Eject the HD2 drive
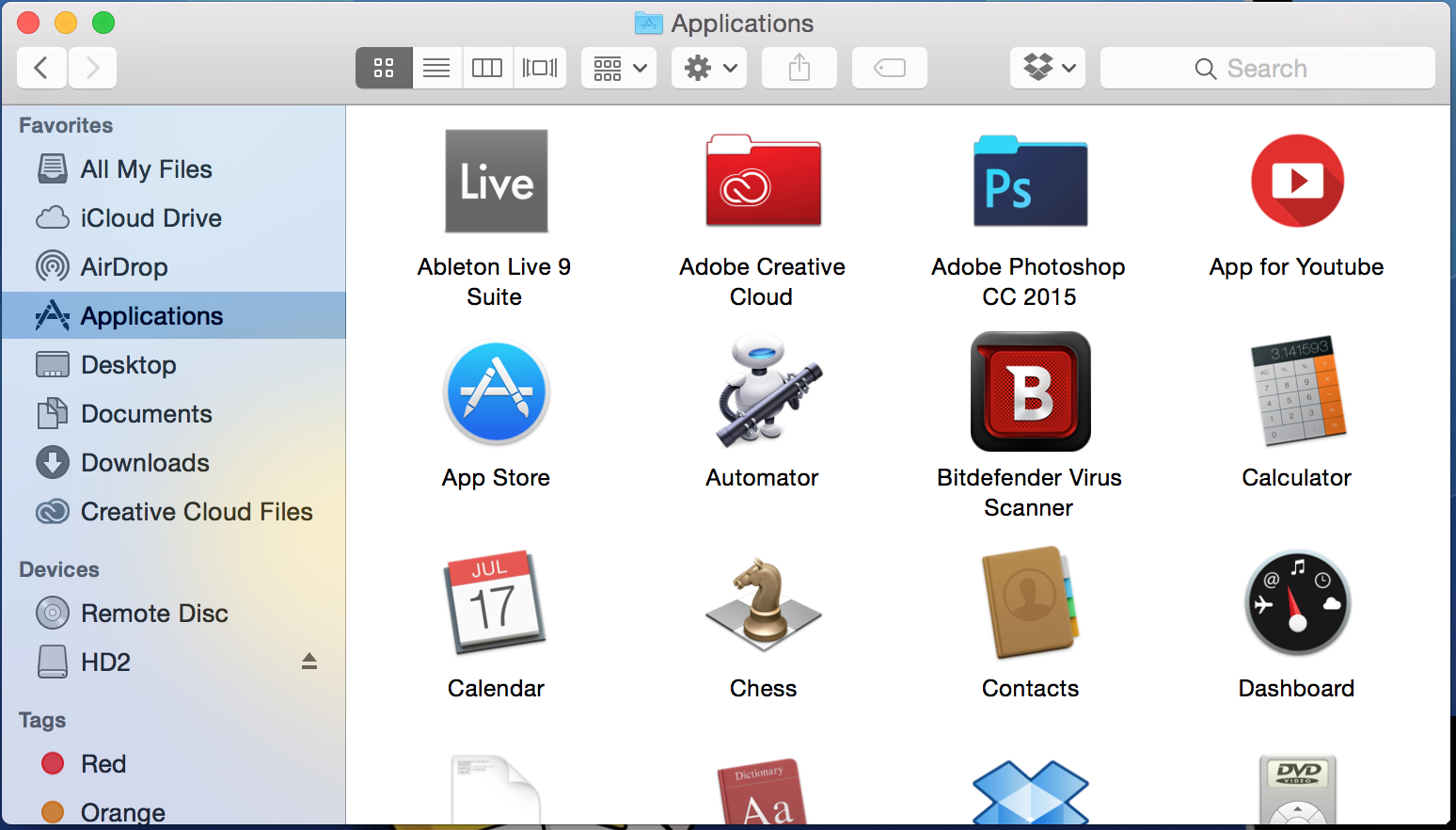 [x=309, y=662]
